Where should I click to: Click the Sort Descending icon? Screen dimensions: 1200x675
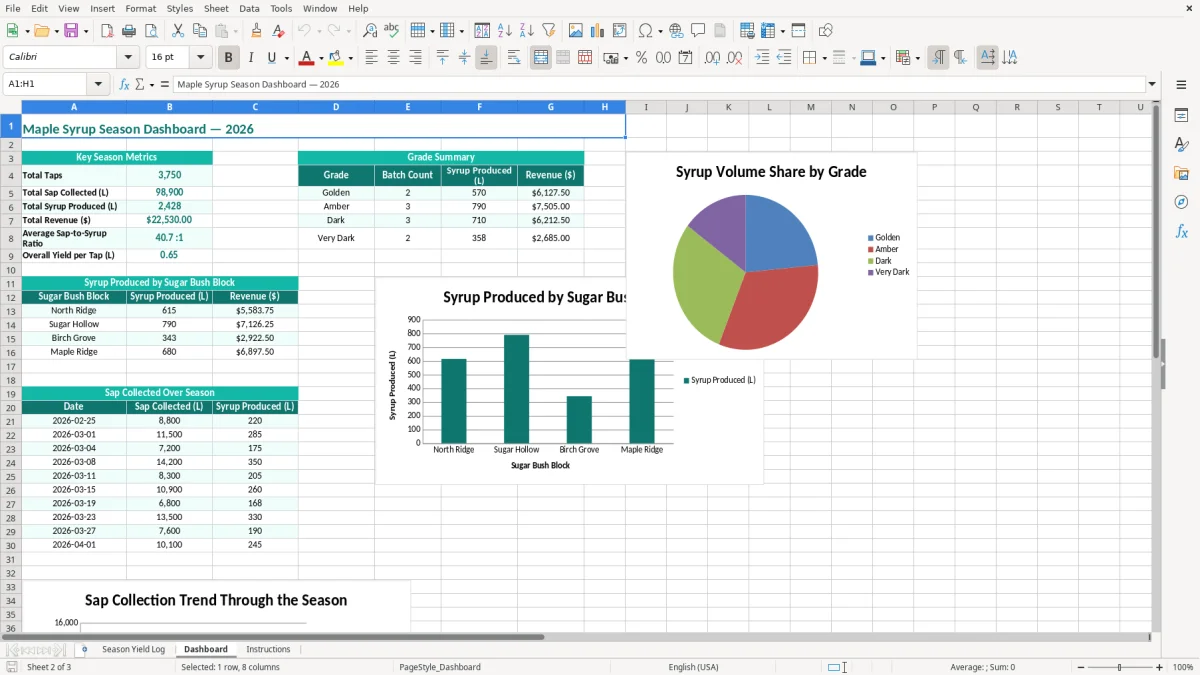coord(526,31)
